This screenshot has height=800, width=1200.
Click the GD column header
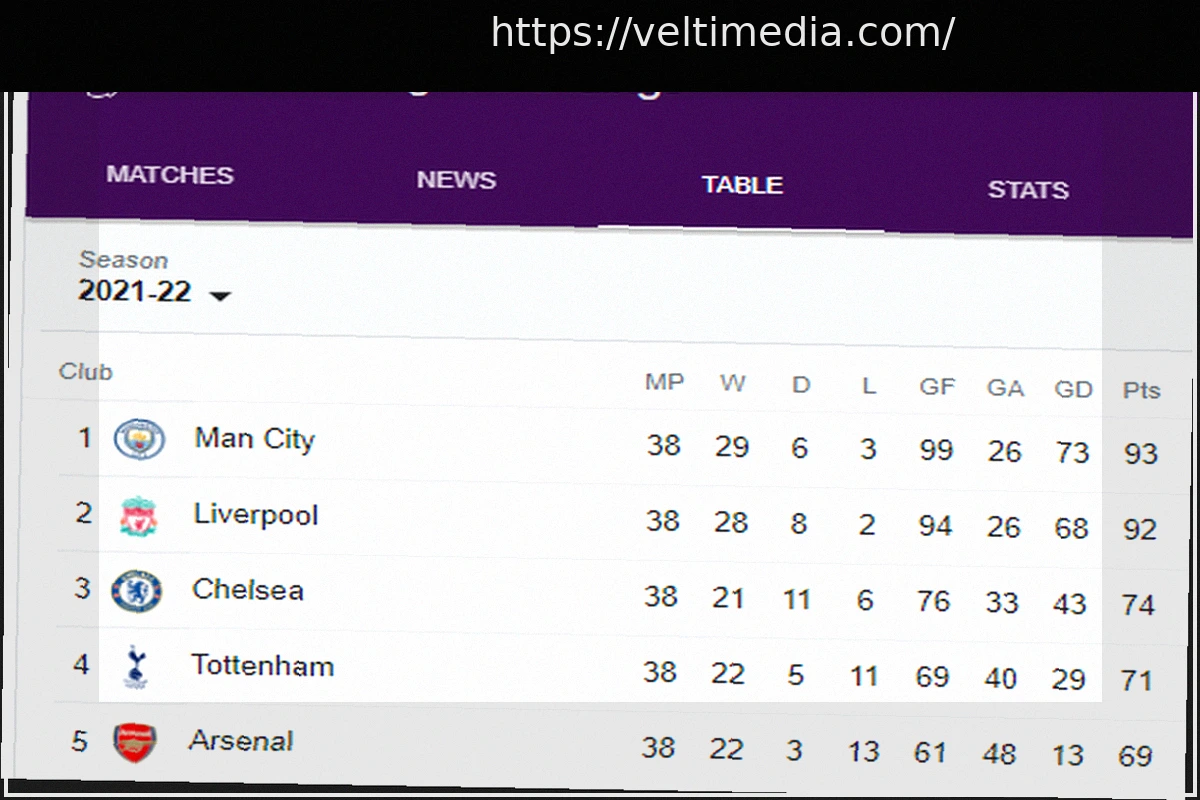(1073, 389)
